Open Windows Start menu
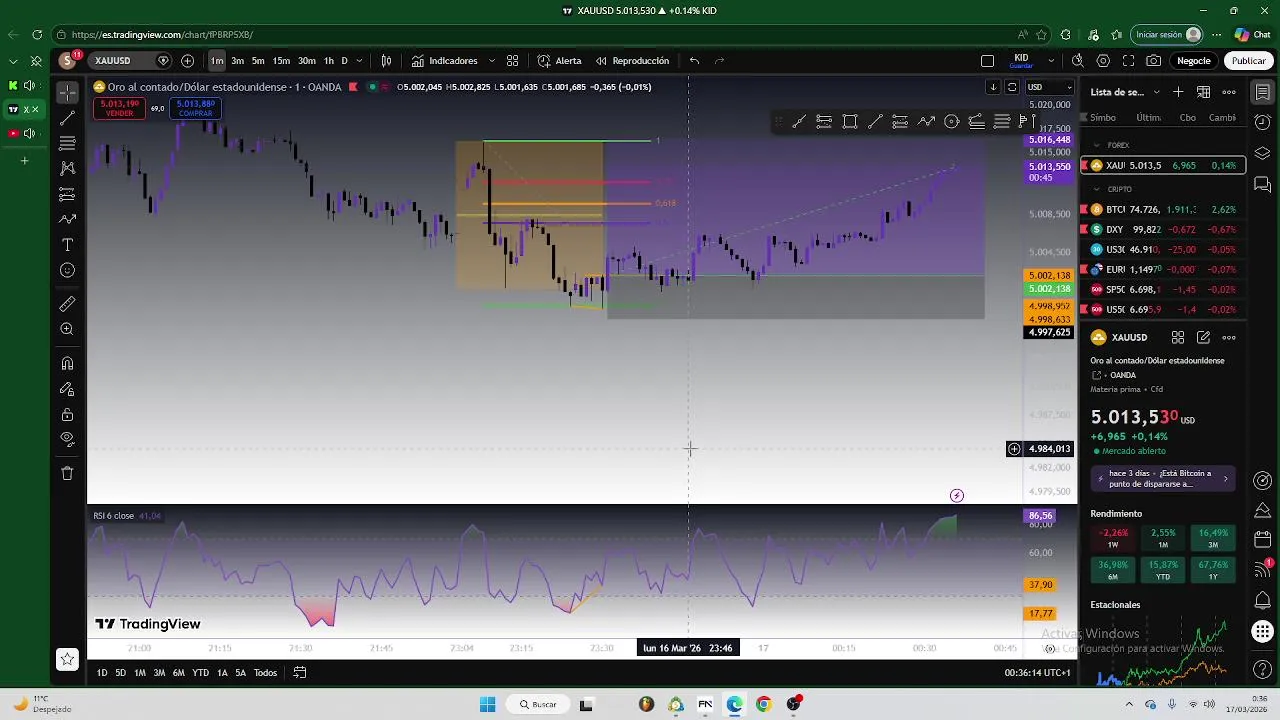The height and width of the screenshot is (720, 1280). [487, 704]
